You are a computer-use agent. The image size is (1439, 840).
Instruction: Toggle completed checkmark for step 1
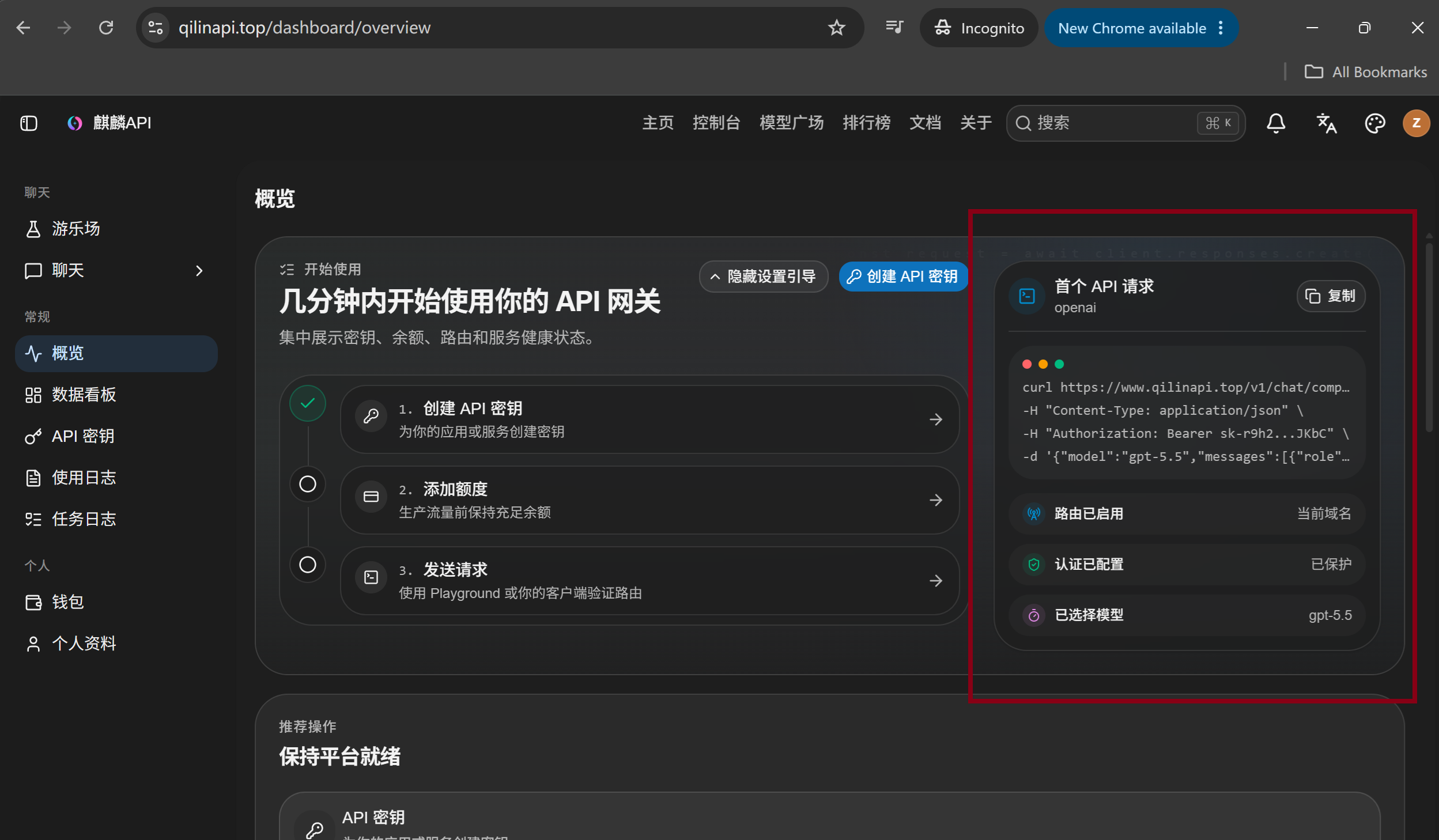[308, 403]
